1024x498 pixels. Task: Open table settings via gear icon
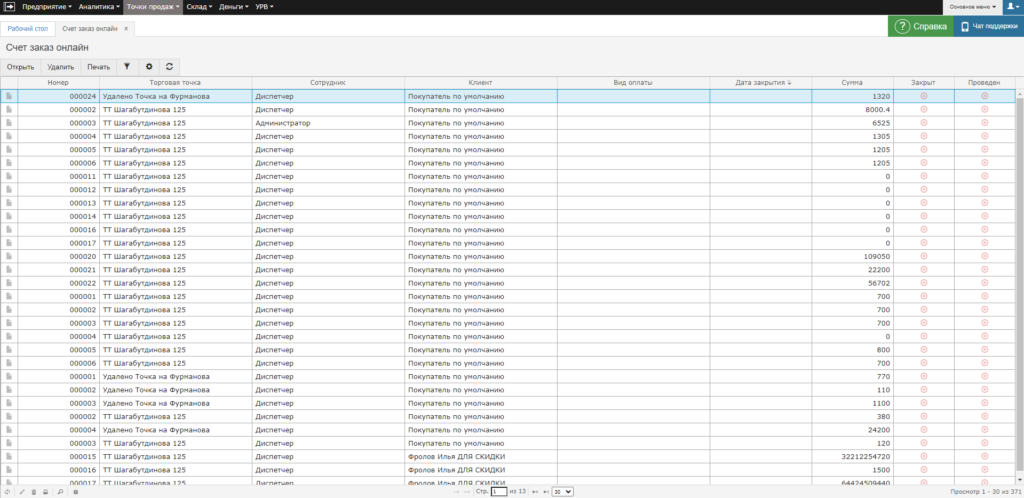149,67
